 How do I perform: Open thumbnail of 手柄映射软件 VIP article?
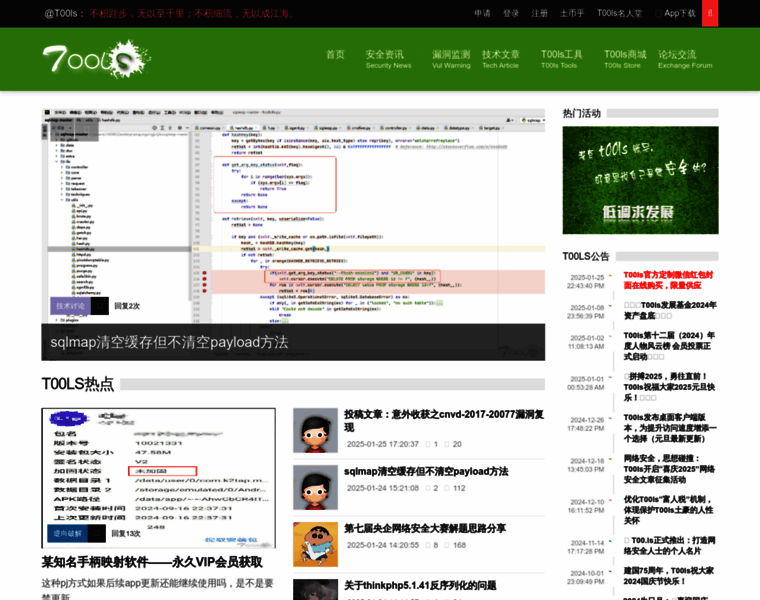(x=158, y=478)
